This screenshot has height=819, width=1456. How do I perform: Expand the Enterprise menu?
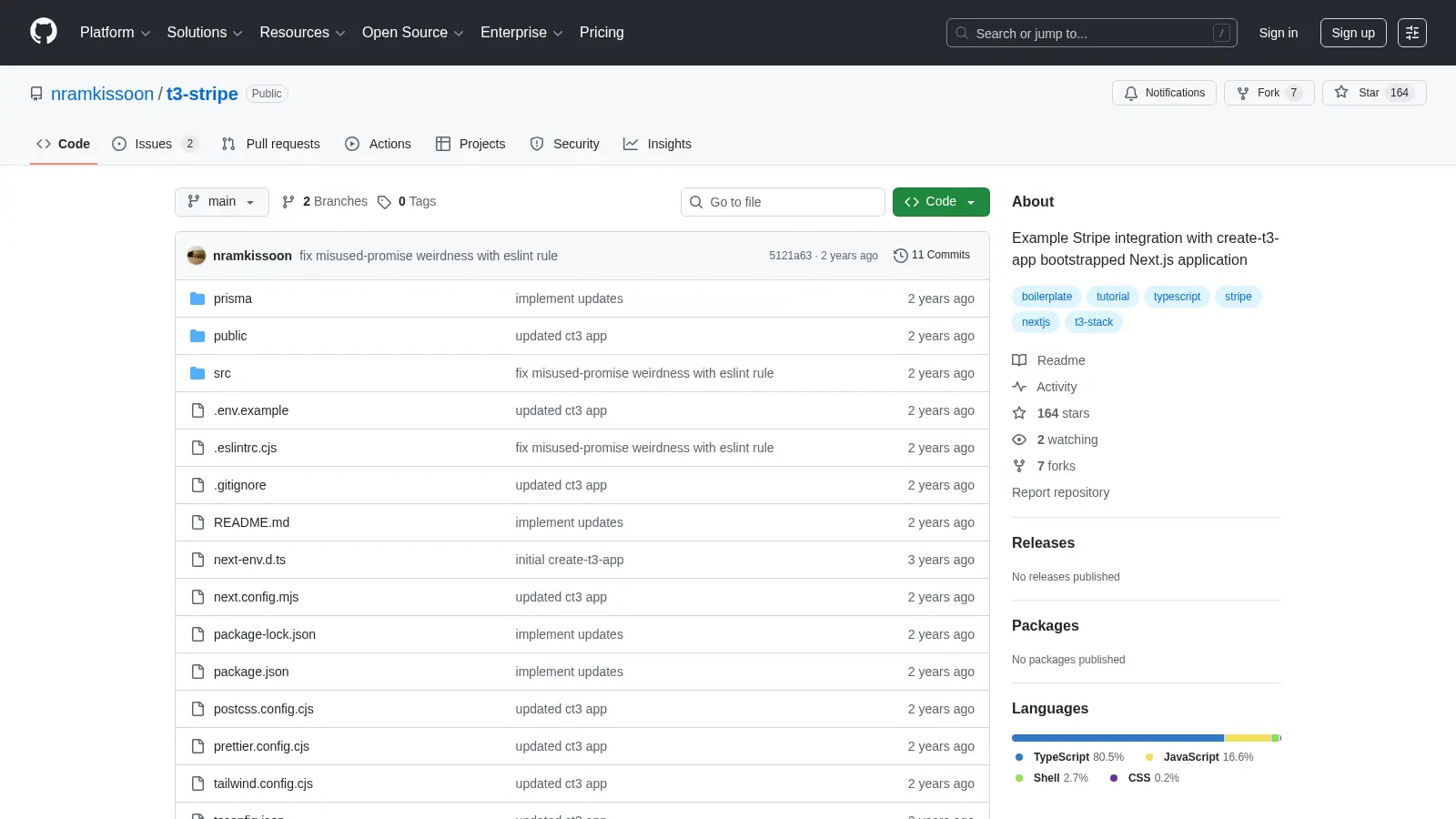coord(521,33)
